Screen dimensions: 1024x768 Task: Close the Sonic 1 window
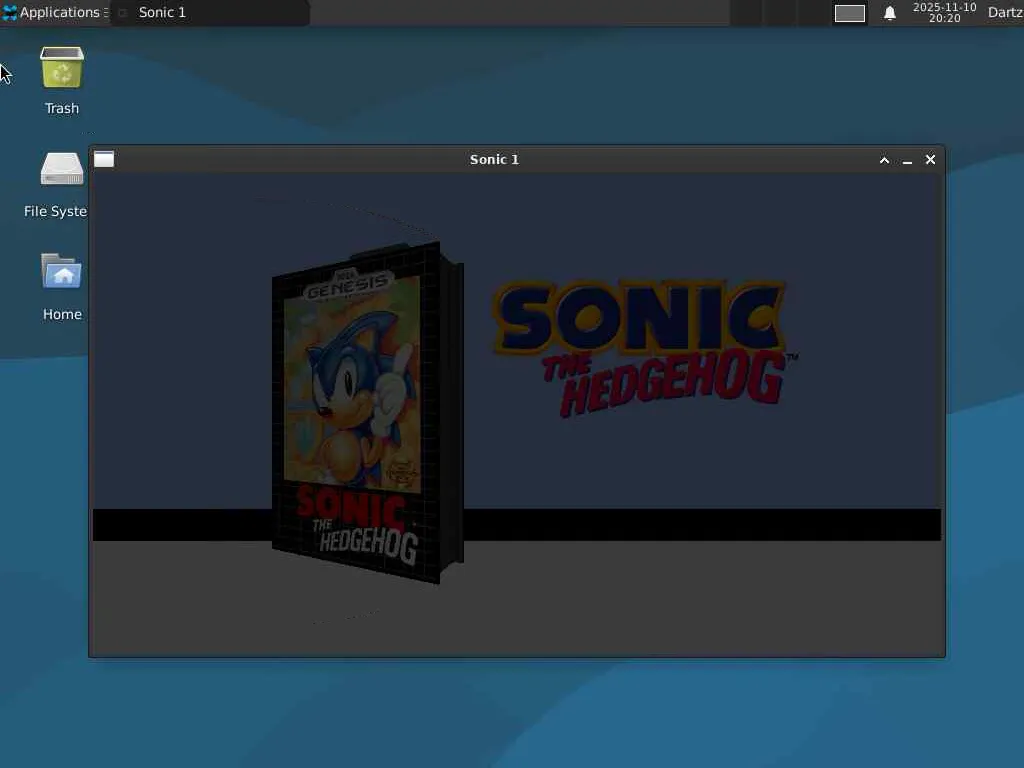931,159
